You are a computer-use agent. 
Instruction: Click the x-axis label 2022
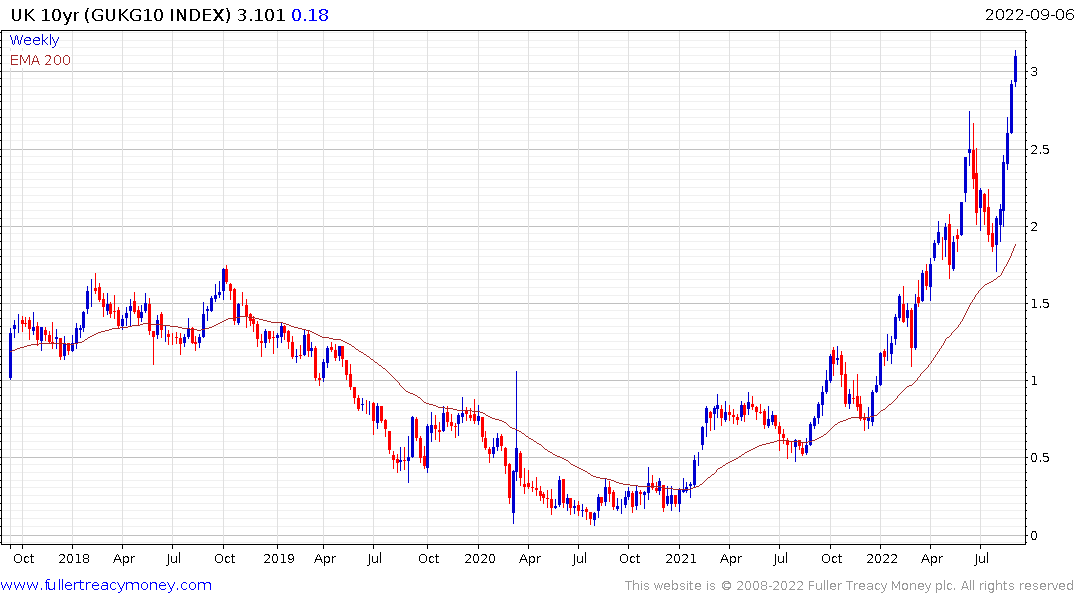coord(882,559)
